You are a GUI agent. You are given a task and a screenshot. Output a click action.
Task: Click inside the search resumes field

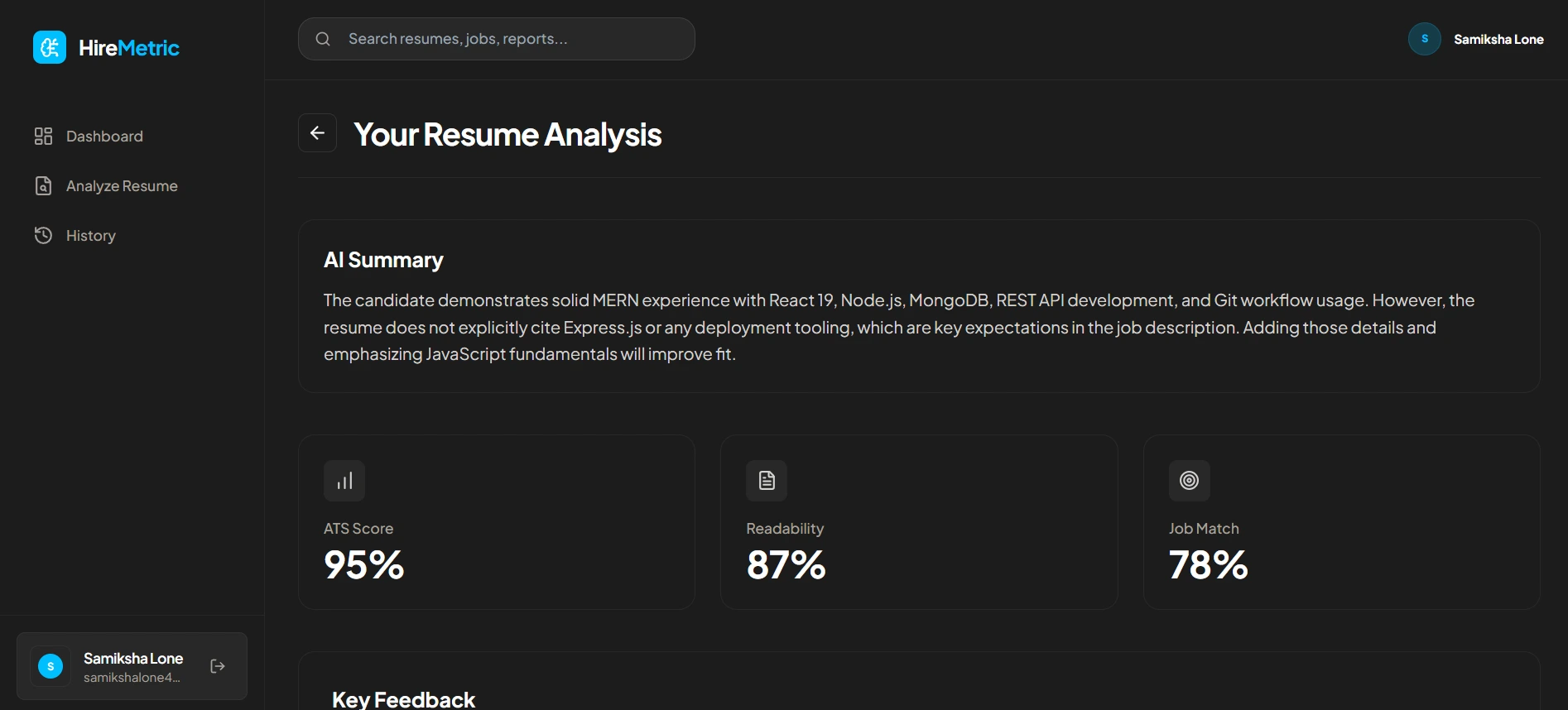pyautogui.click(x=497, y=38)
